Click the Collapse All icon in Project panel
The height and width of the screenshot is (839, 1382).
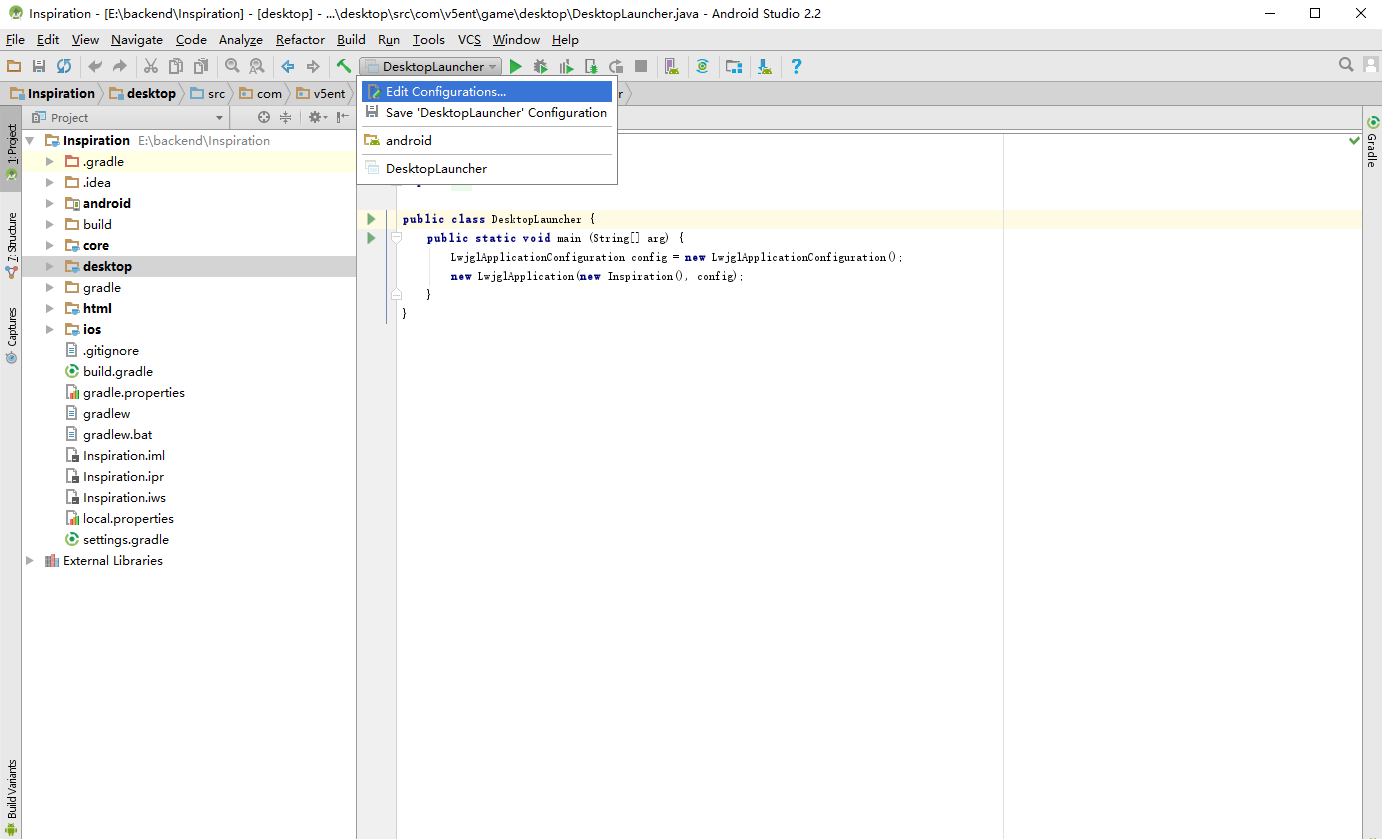[x=286, y=117]
